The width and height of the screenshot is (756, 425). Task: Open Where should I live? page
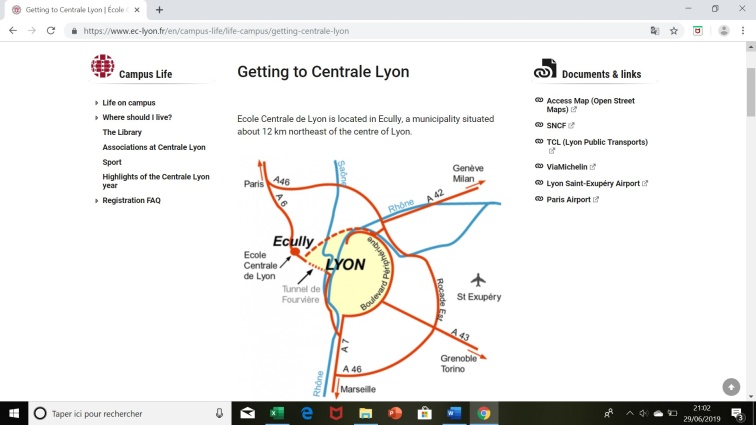[x=137, y=117]
